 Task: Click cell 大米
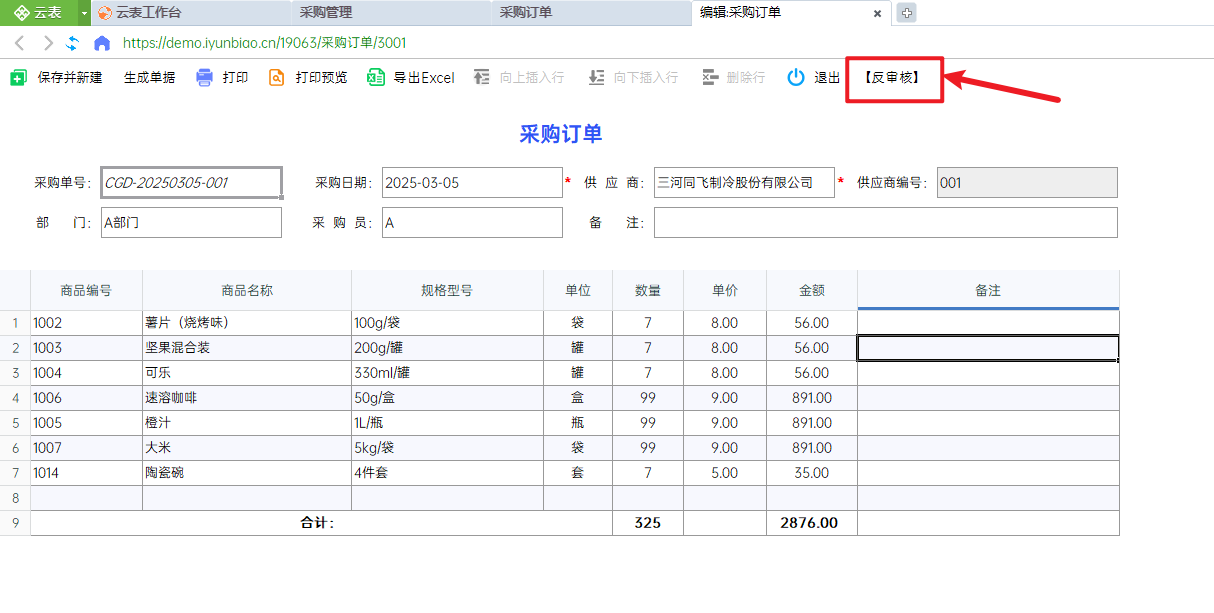247,448
